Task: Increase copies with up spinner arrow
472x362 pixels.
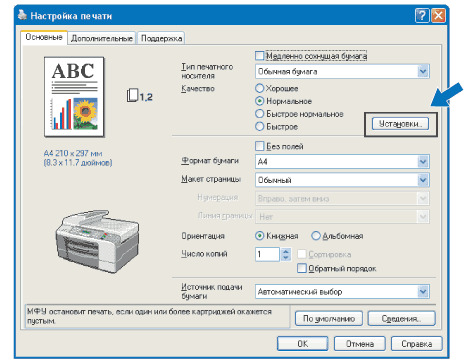Action: tap(286, 251)
